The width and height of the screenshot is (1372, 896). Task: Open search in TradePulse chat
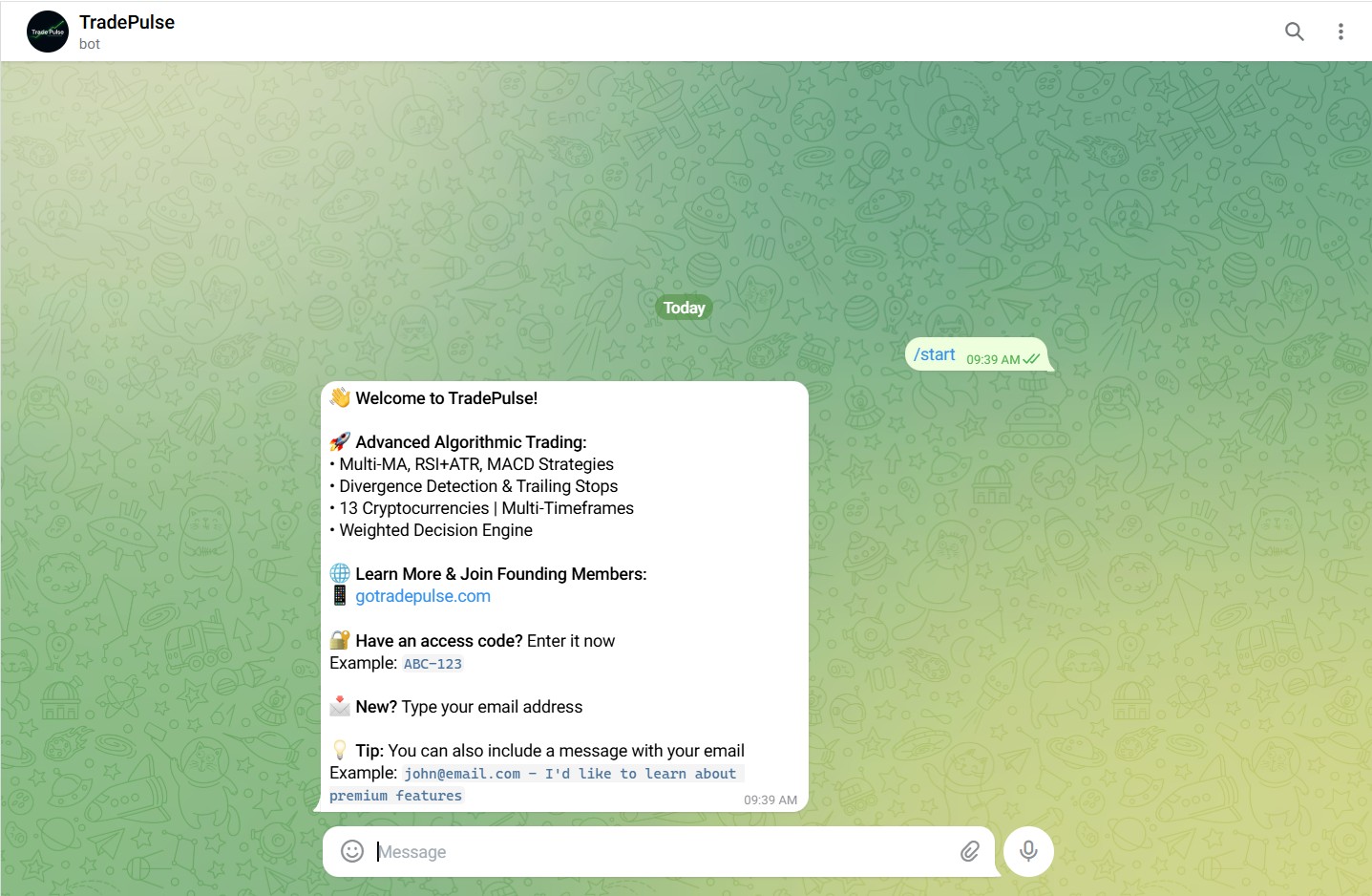[x=1294, y=32]
